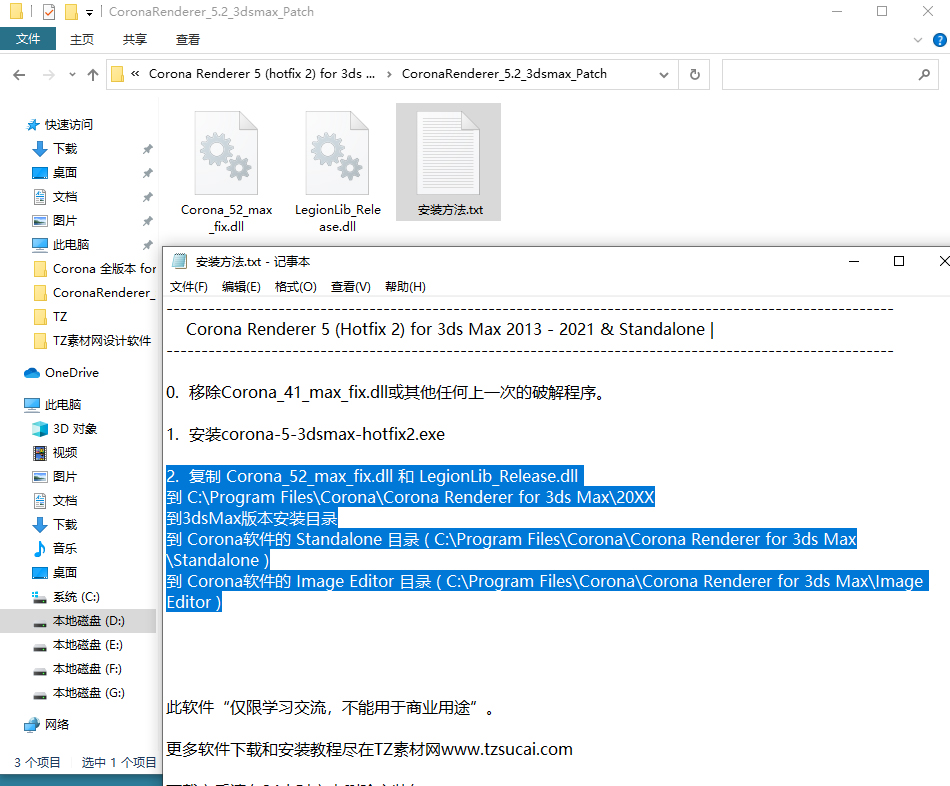Unpin 桌面 using its pin icon
950x786 pixels.
pyautogui.click(x=147, y=173)
